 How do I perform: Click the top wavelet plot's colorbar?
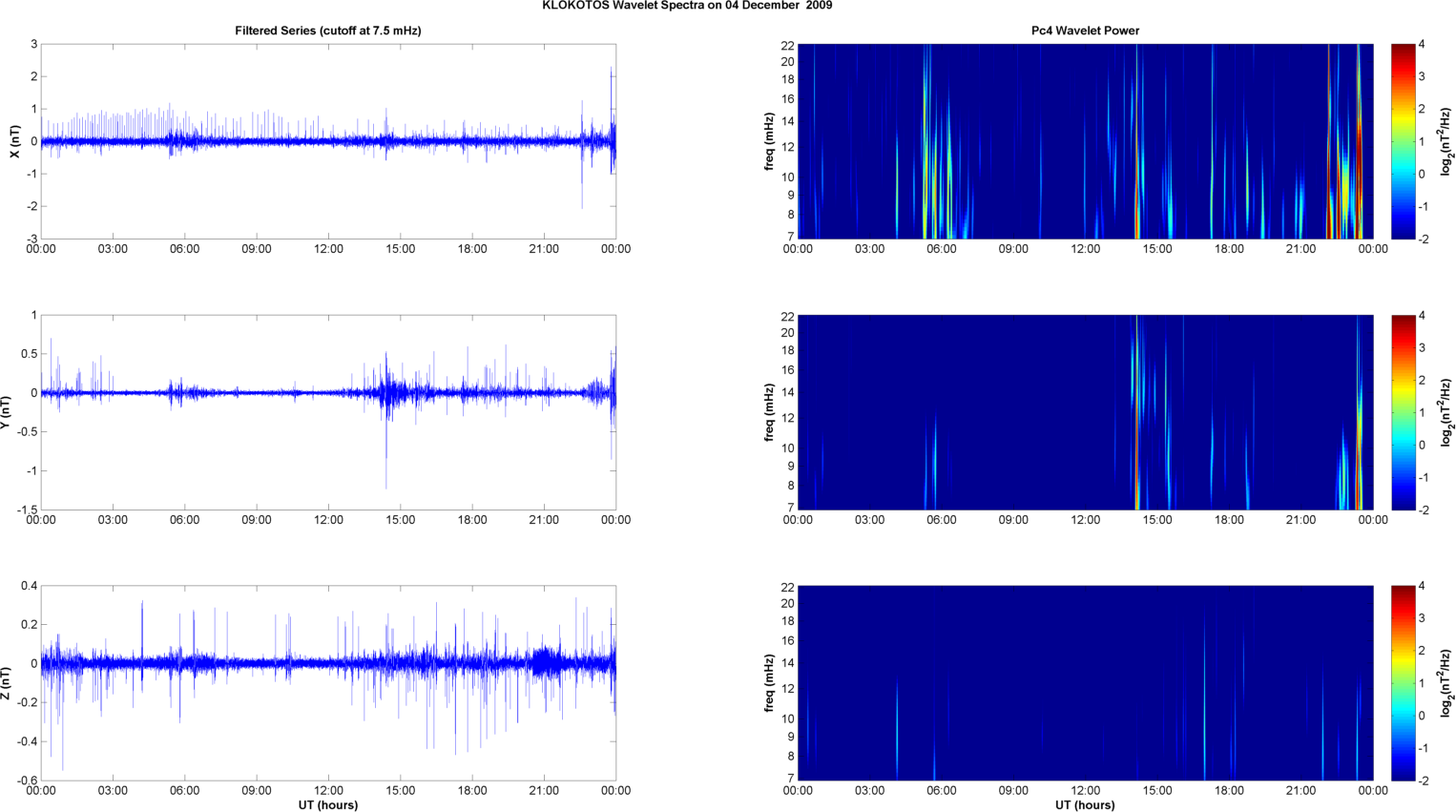tap(1403, 141)
